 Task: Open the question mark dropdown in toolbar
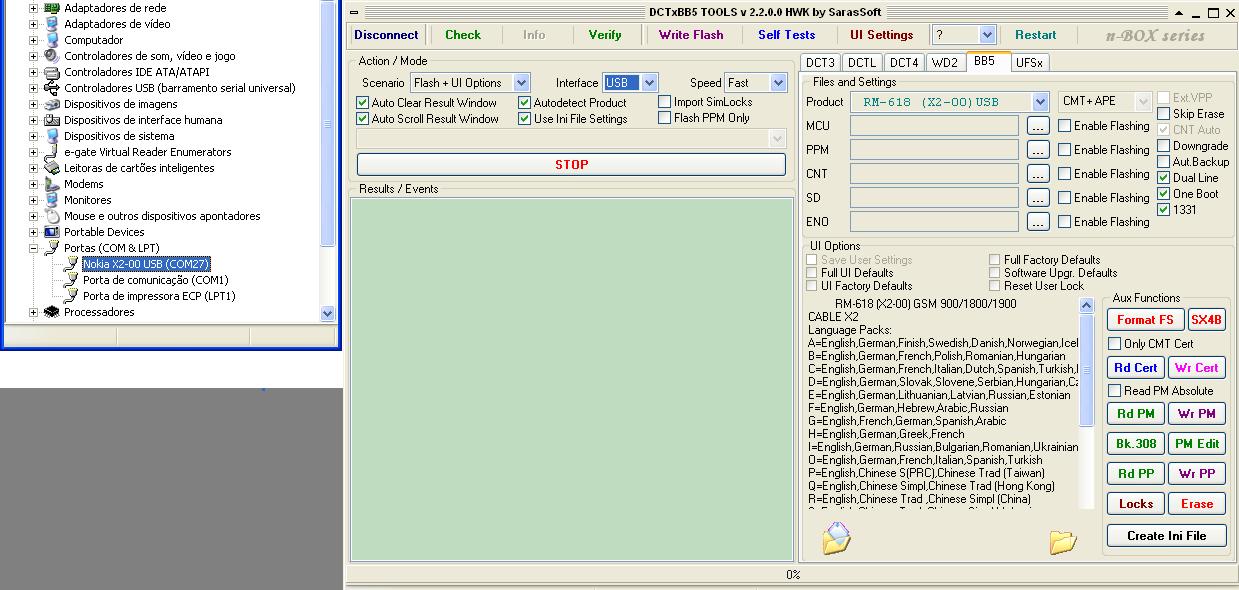pos(988,35)
